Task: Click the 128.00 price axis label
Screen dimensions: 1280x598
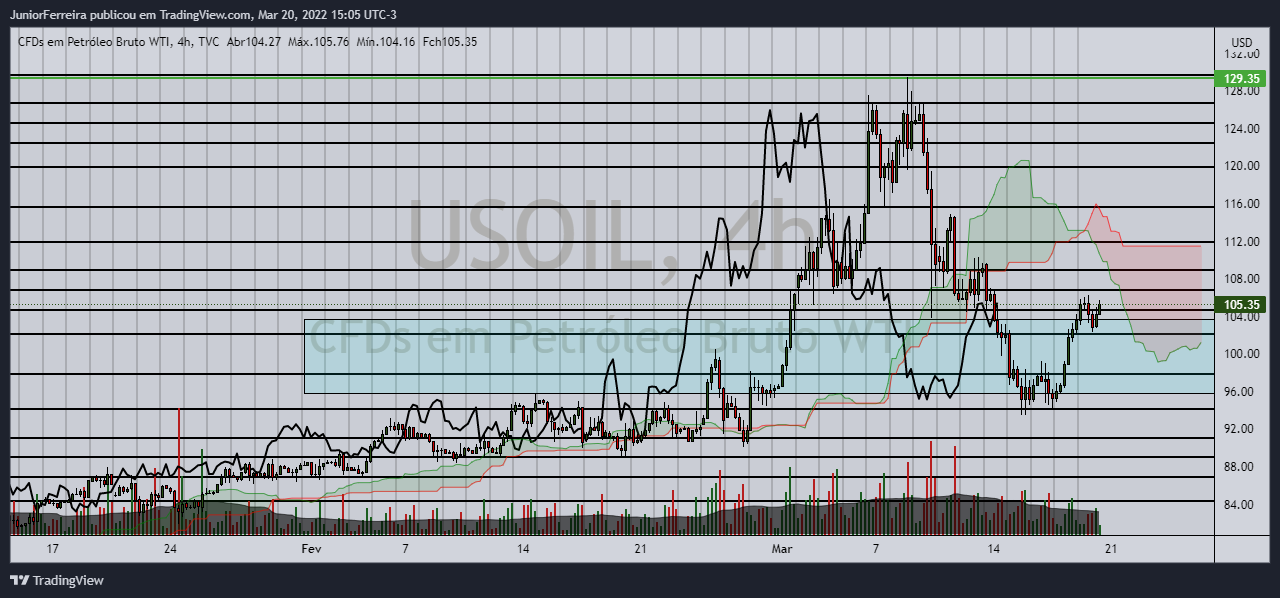Action: (1243, 91)
